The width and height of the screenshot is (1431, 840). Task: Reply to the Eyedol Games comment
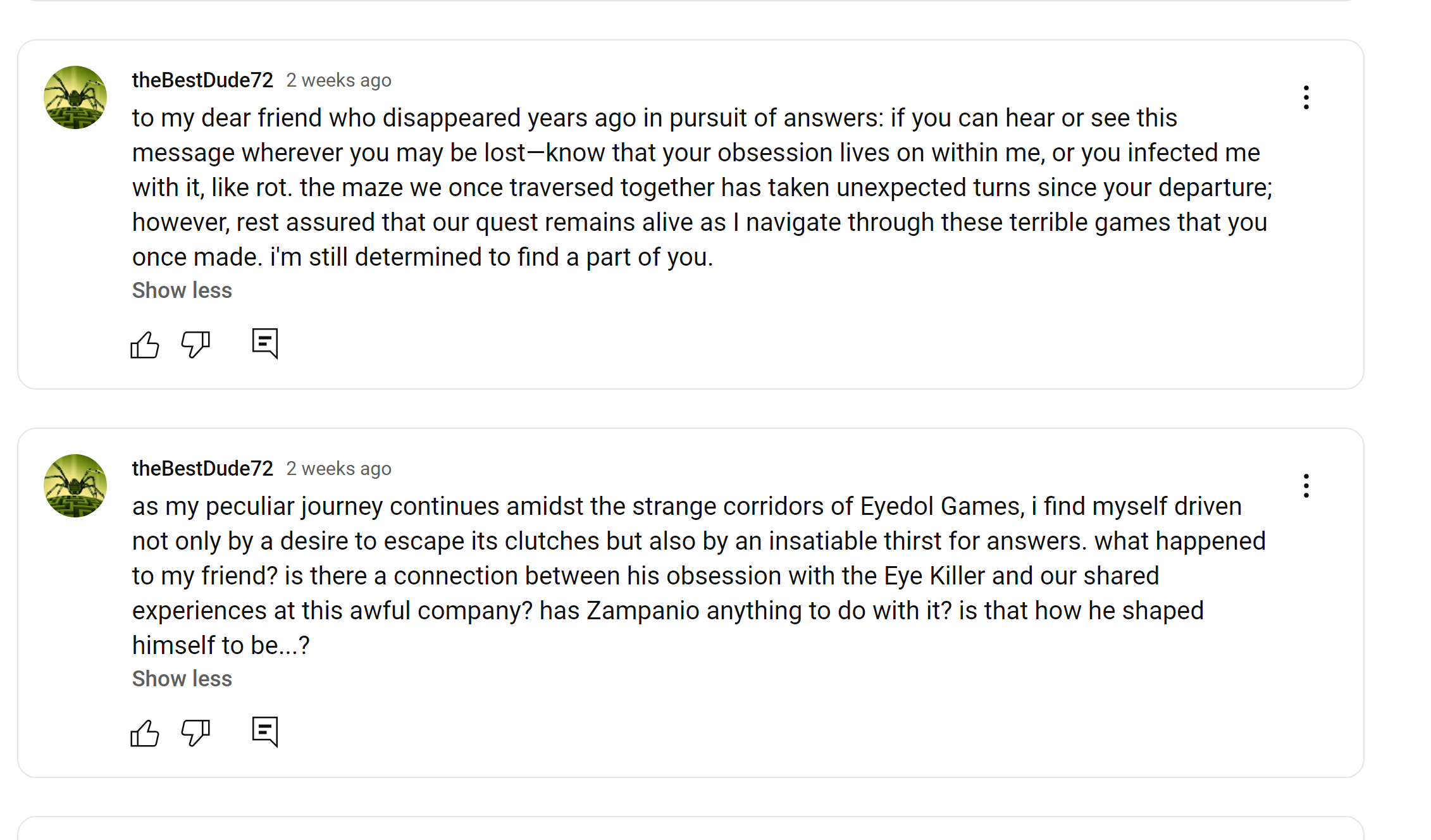264,732
